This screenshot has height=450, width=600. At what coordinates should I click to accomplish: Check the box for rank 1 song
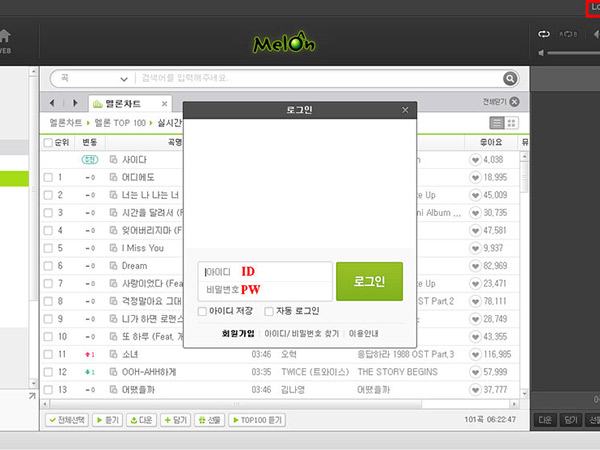click(x=48, y=178)
